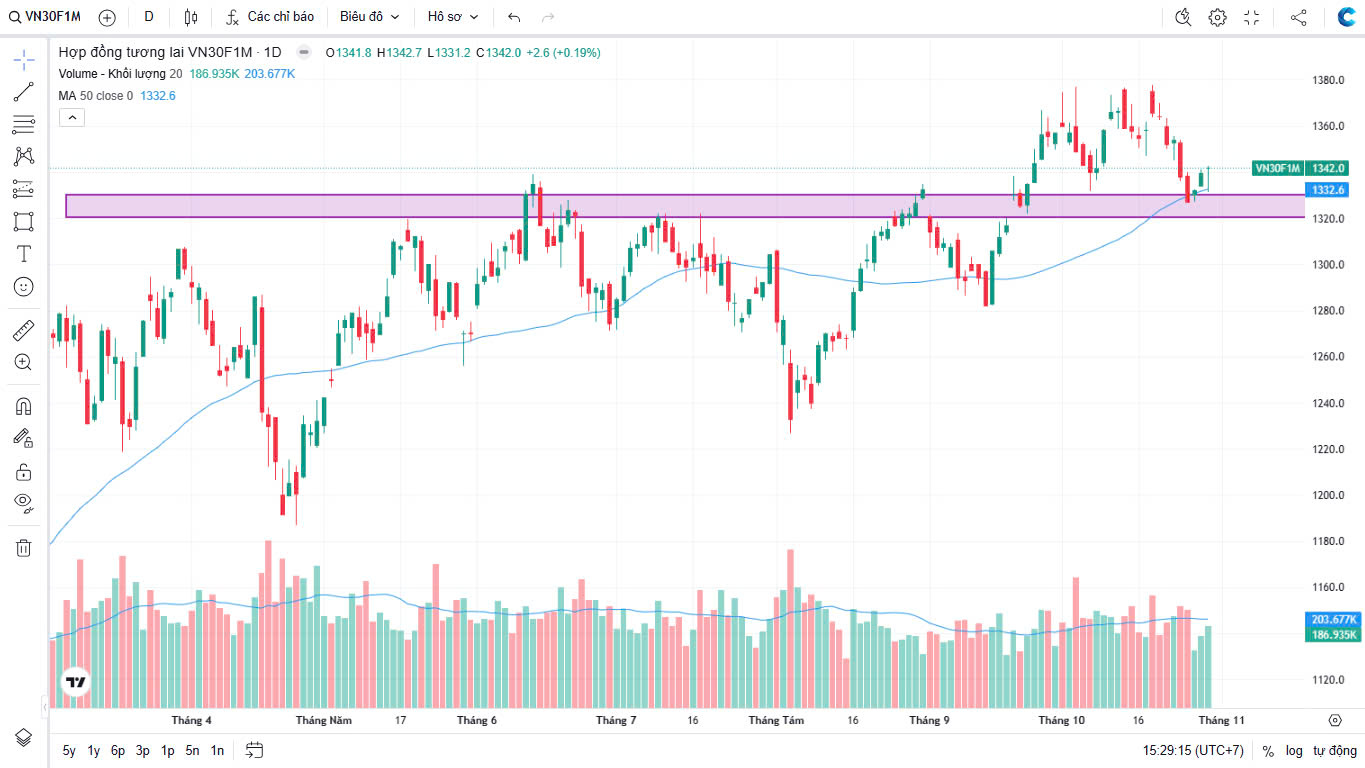Open the candlestick chart style selector
This screenshot has height=768, width=1365.
[x=191, y=17]
